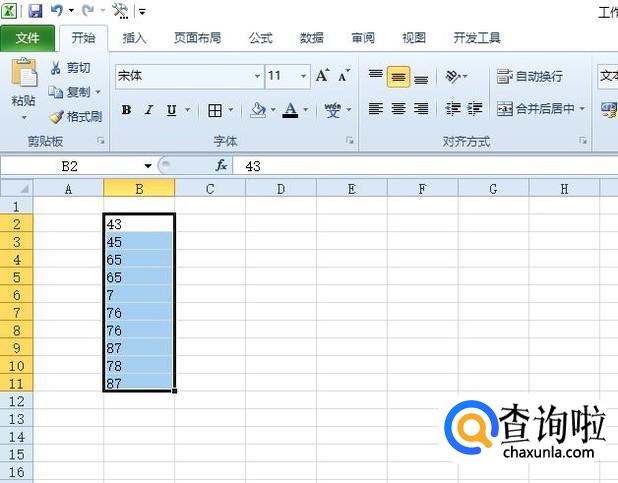Viewport: 618px width, 483px height.
Task: Click the font color red A swatch
Action: click(x=289, y=110)
